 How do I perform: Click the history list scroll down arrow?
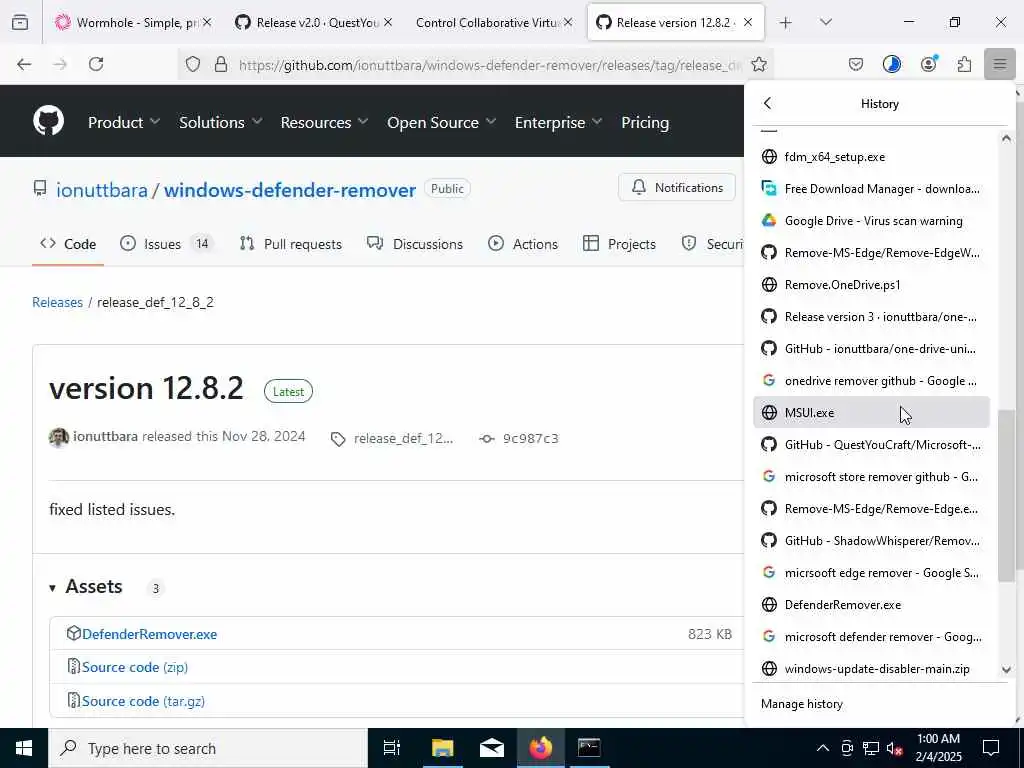tap(1006, 669)
